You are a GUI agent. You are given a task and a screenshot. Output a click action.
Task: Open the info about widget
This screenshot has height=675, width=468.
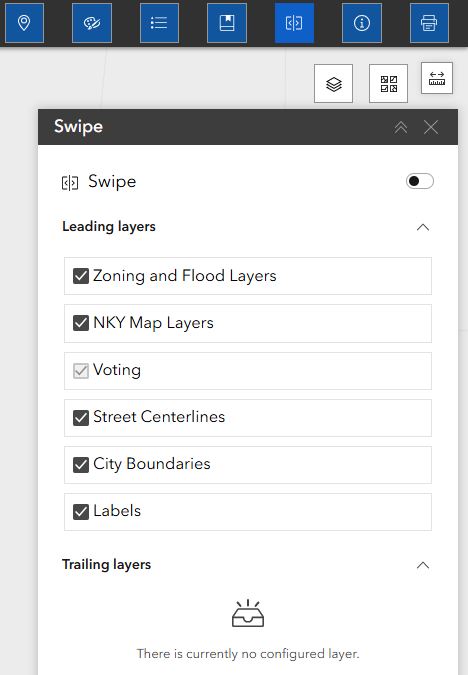pos(362,23)
